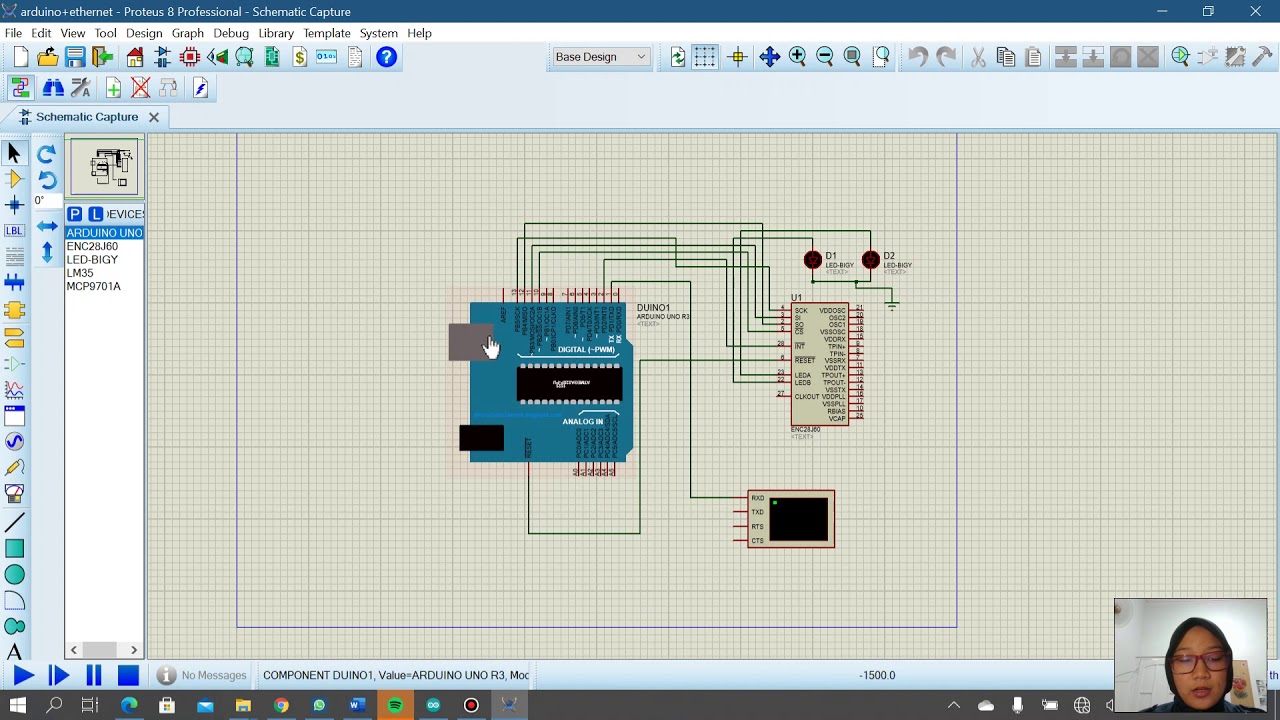
Task: Click the L library manage button
Action: pyautogui.click(x=96, y=214)
